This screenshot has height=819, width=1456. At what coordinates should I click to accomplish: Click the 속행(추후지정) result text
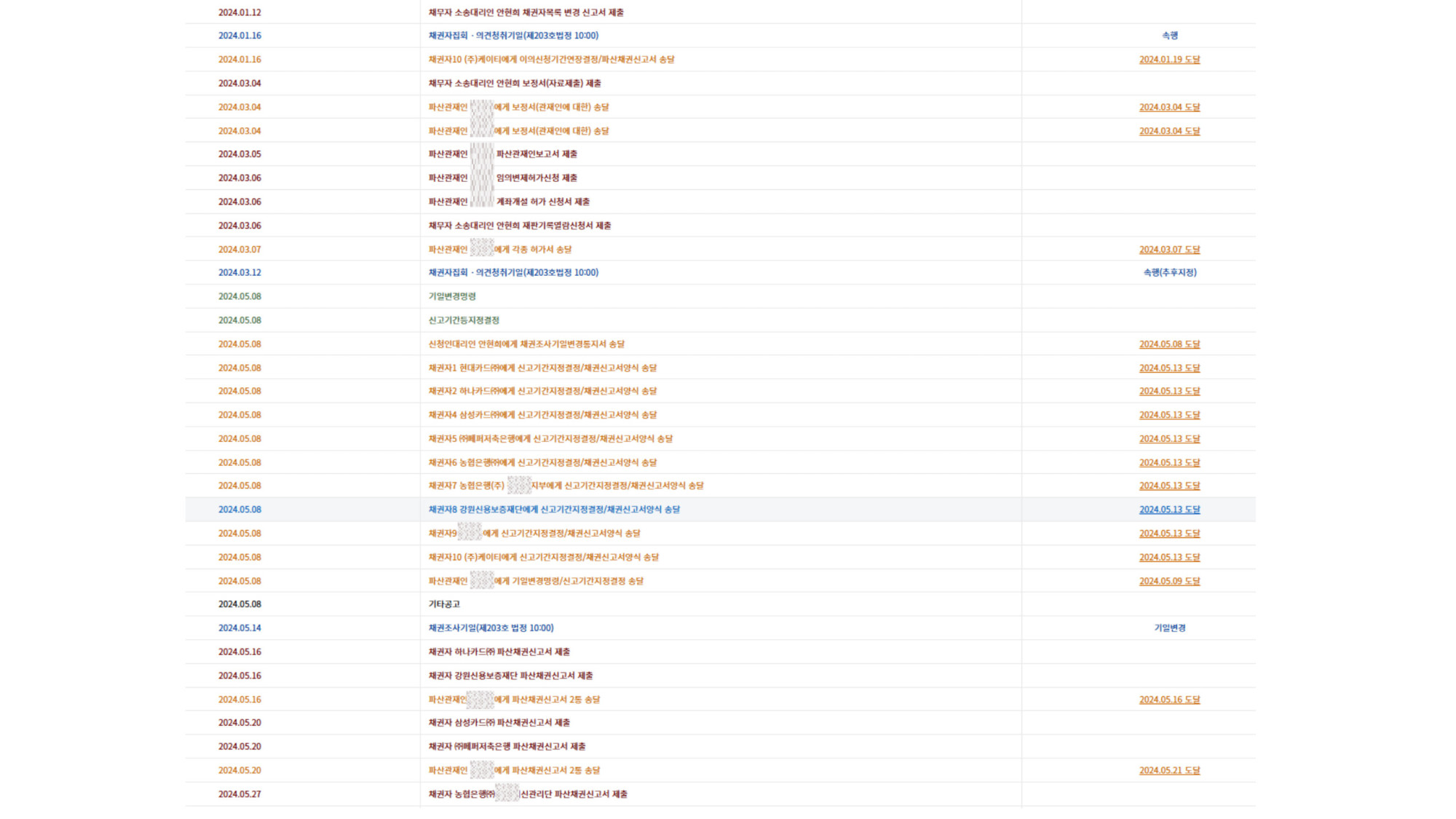pos(1170,273)
